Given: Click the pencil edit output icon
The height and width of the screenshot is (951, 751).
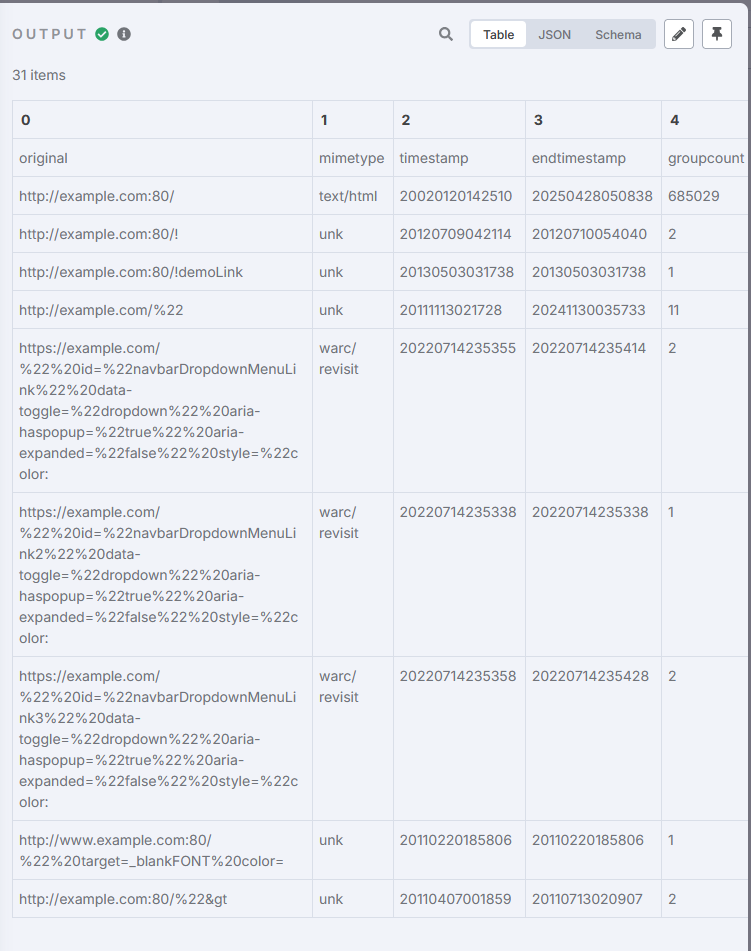Looking at the screenshot, I should 679,34.
